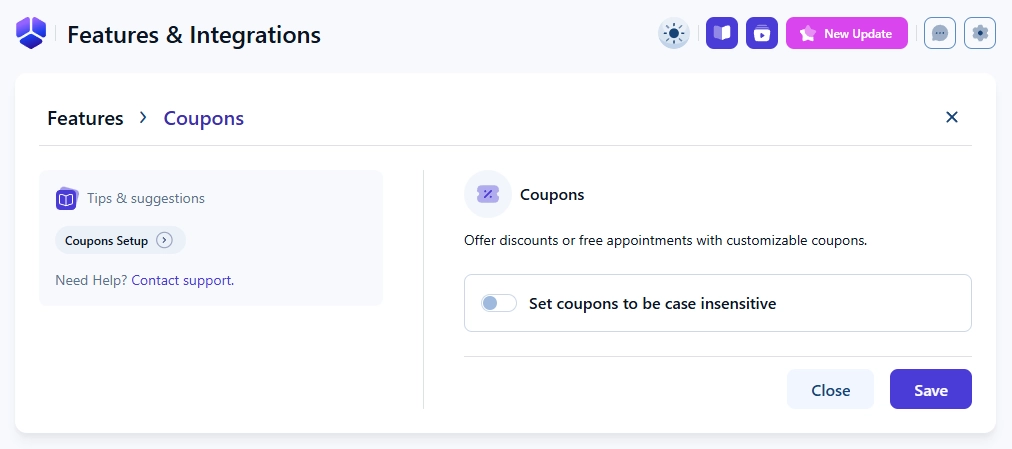1012x449 pixels.
Task: Open the settings gear icon
Action: click(x=980, y=34)
